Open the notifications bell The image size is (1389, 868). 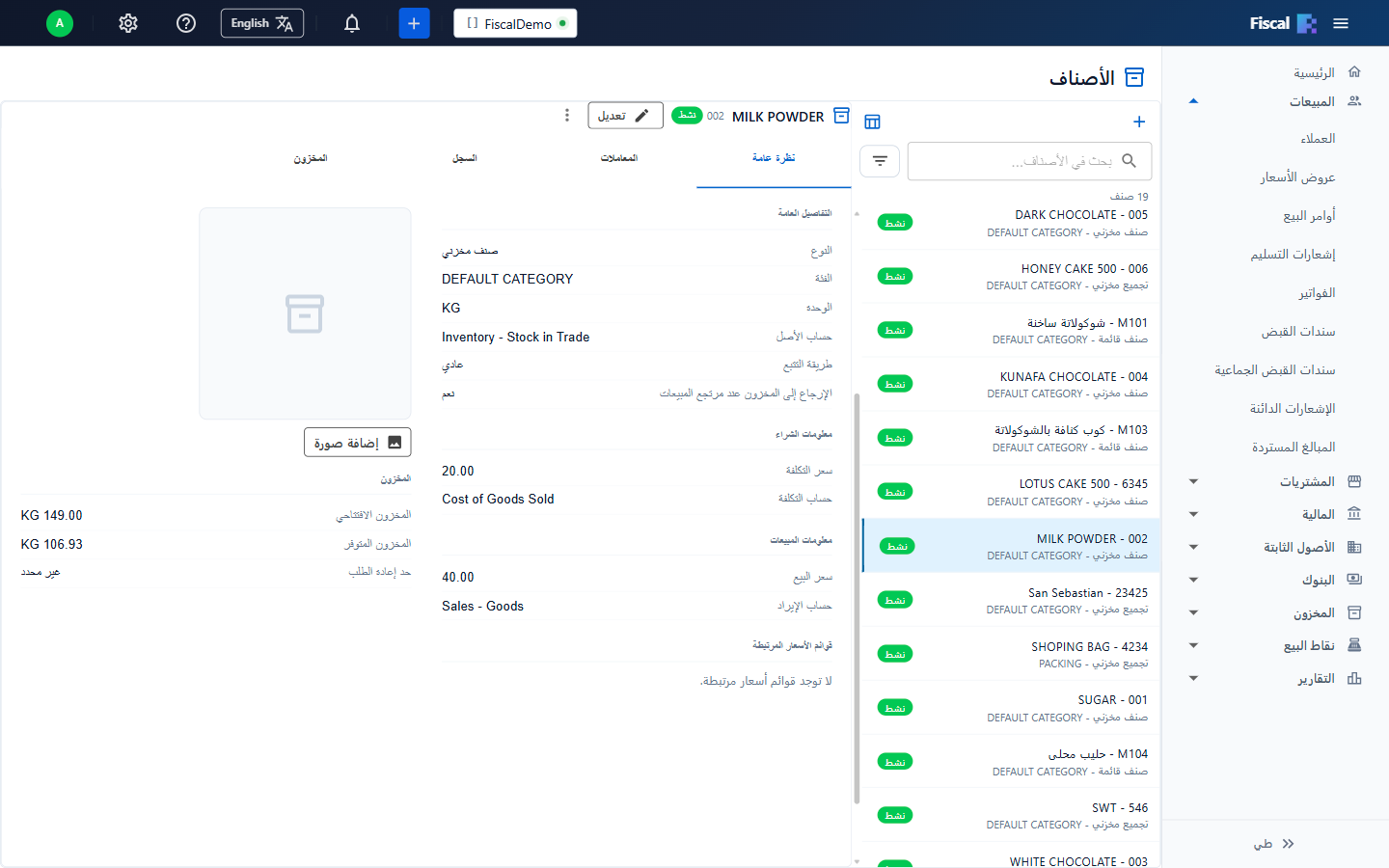point(352,23)
